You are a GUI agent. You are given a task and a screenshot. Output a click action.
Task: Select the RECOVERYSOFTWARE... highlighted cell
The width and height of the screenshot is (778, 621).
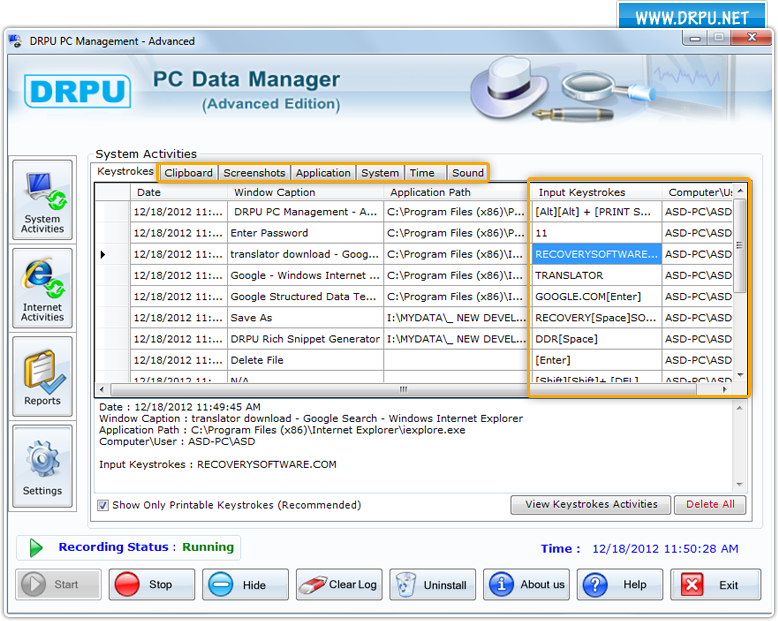(596, 254)
